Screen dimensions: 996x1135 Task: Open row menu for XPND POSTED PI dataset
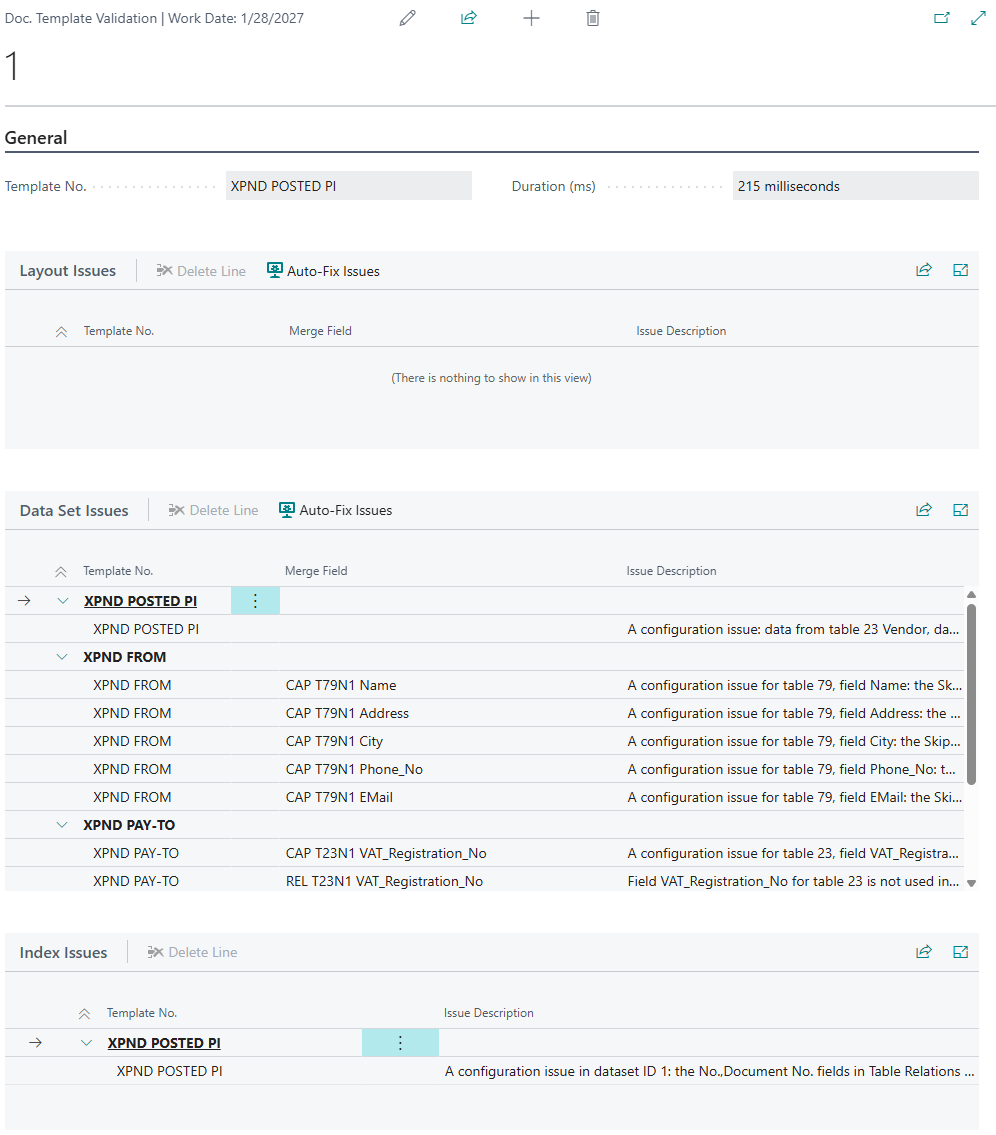pos(255,601)
